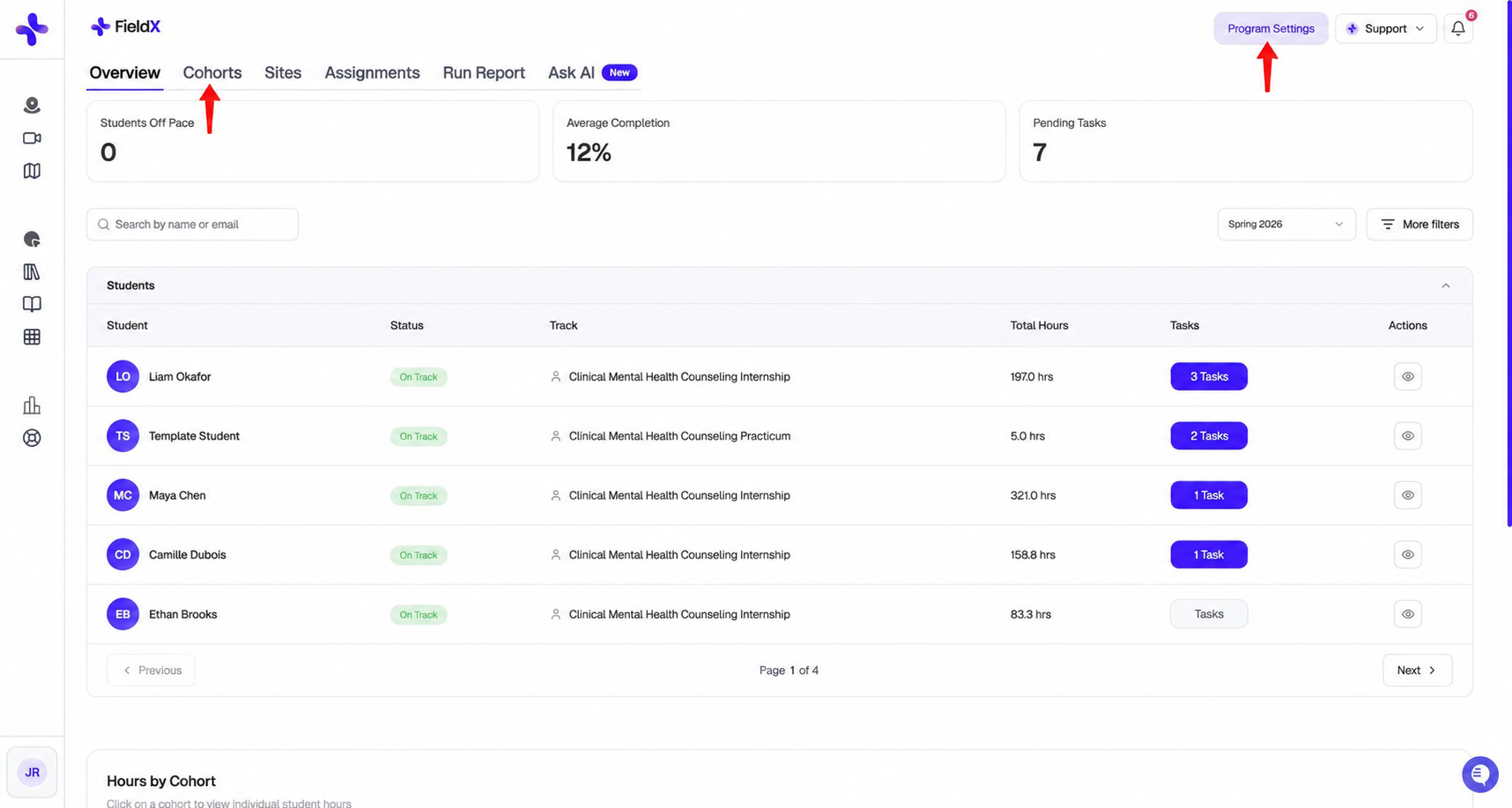Open the Spring 2026 term dropdown
The width and height of the screenshot is (1512, 808).
coord(1286,224)
